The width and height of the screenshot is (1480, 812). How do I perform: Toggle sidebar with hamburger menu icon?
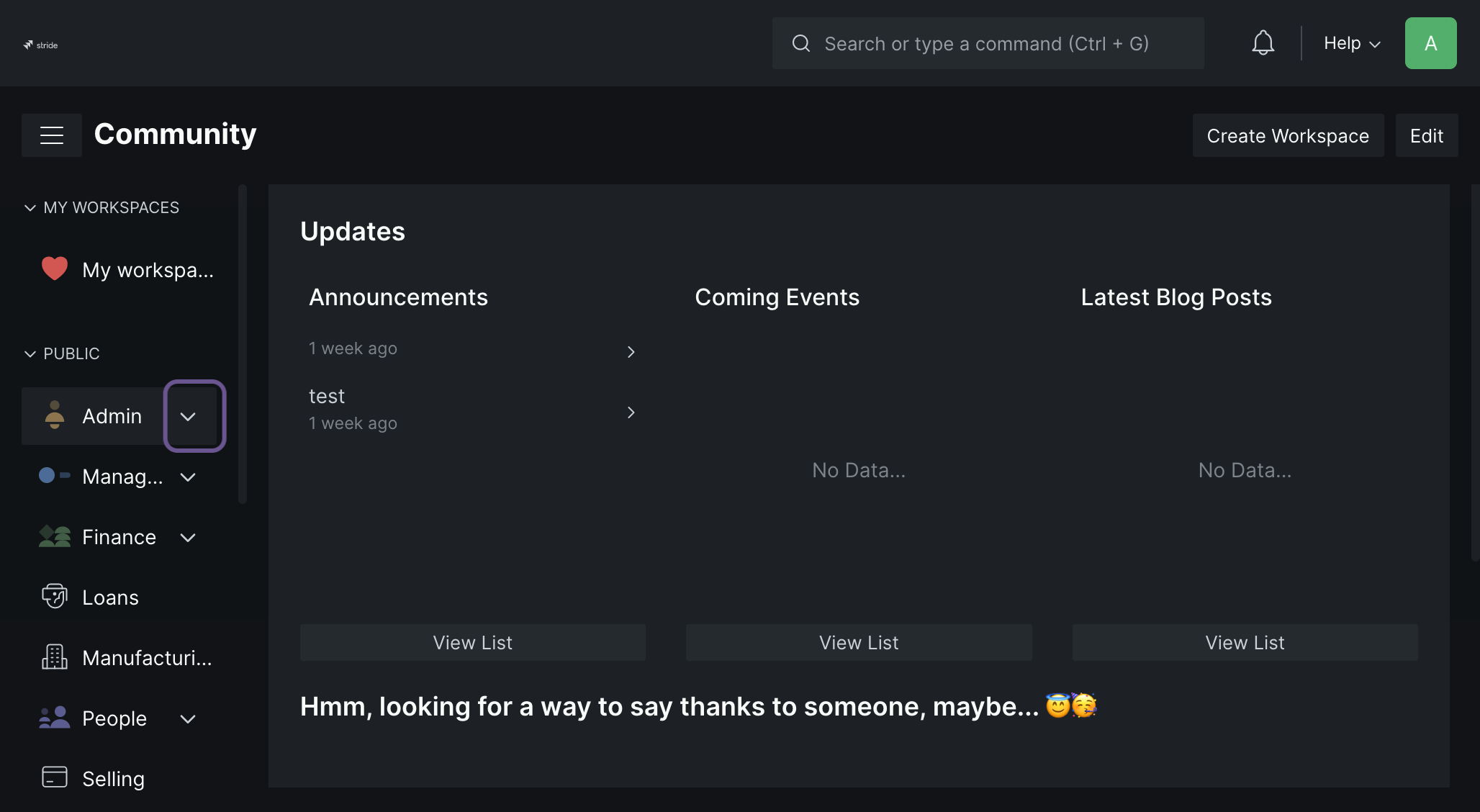tap(52, 135)
